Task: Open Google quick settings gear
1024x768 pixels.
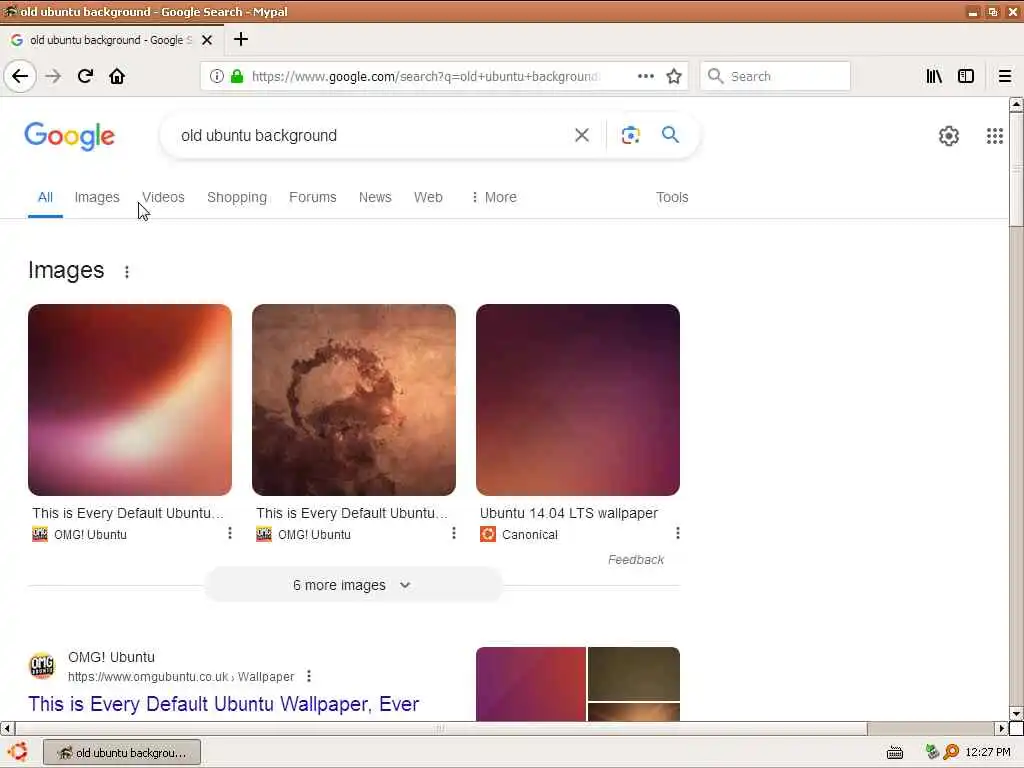Action: click(948, 136)
